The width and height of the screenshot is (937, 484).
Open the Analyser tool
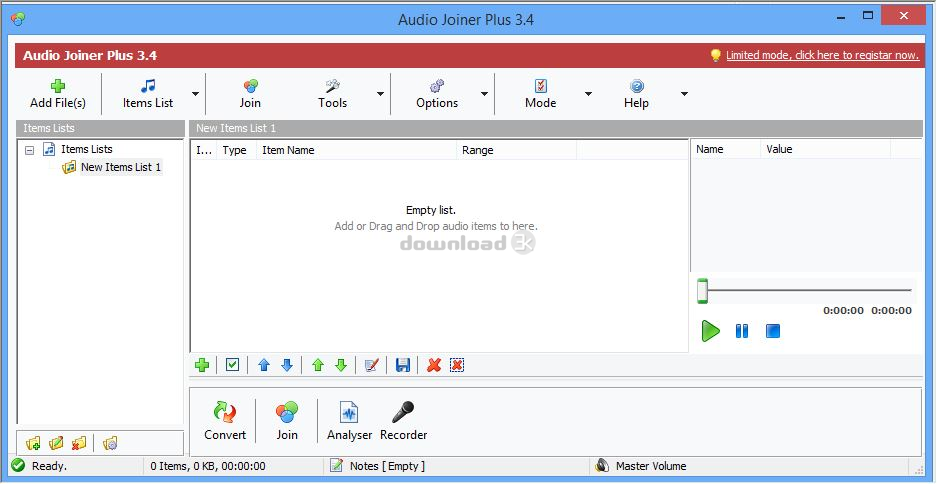pos(350,421)
